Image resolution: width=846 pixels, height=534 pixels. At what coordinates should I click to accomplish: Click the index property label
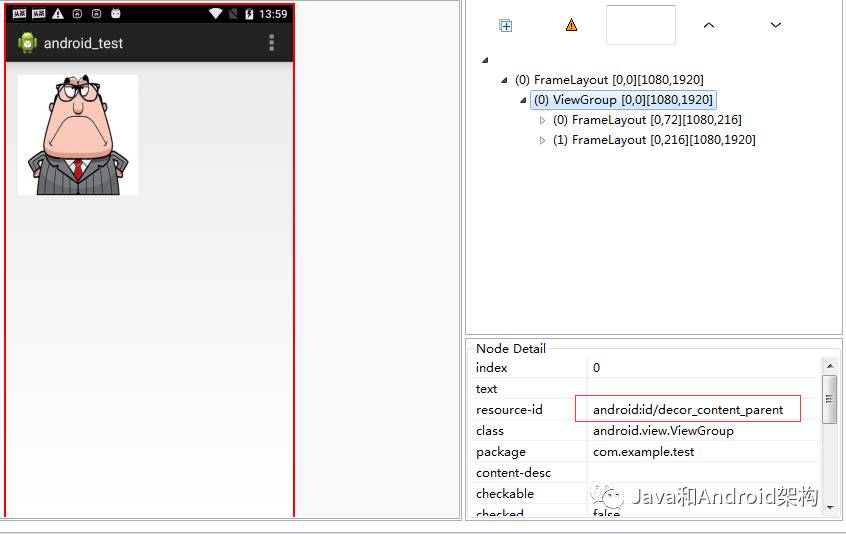(491, 368)
